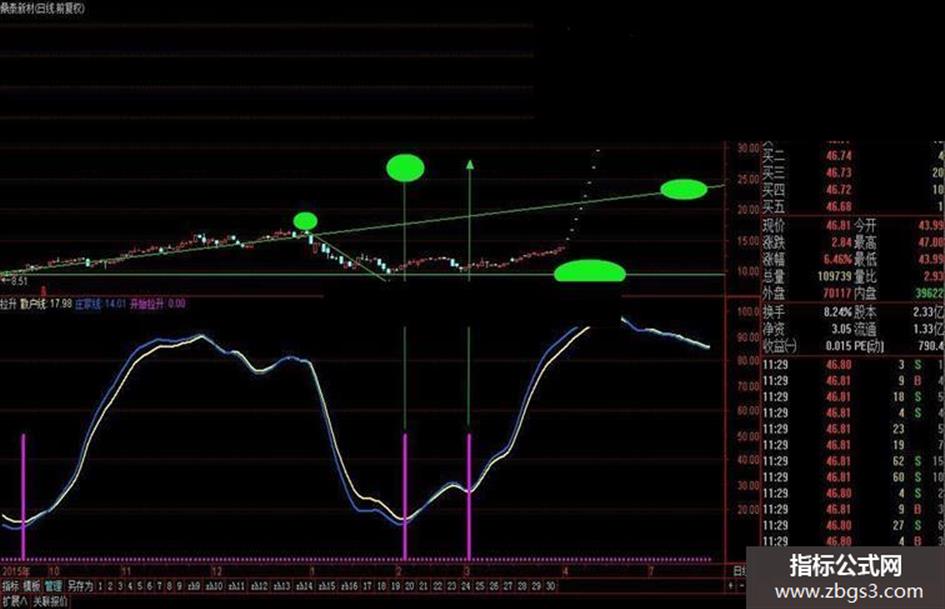Open the 指标 tab
The image size is (945, 609).
pos(10,586)
